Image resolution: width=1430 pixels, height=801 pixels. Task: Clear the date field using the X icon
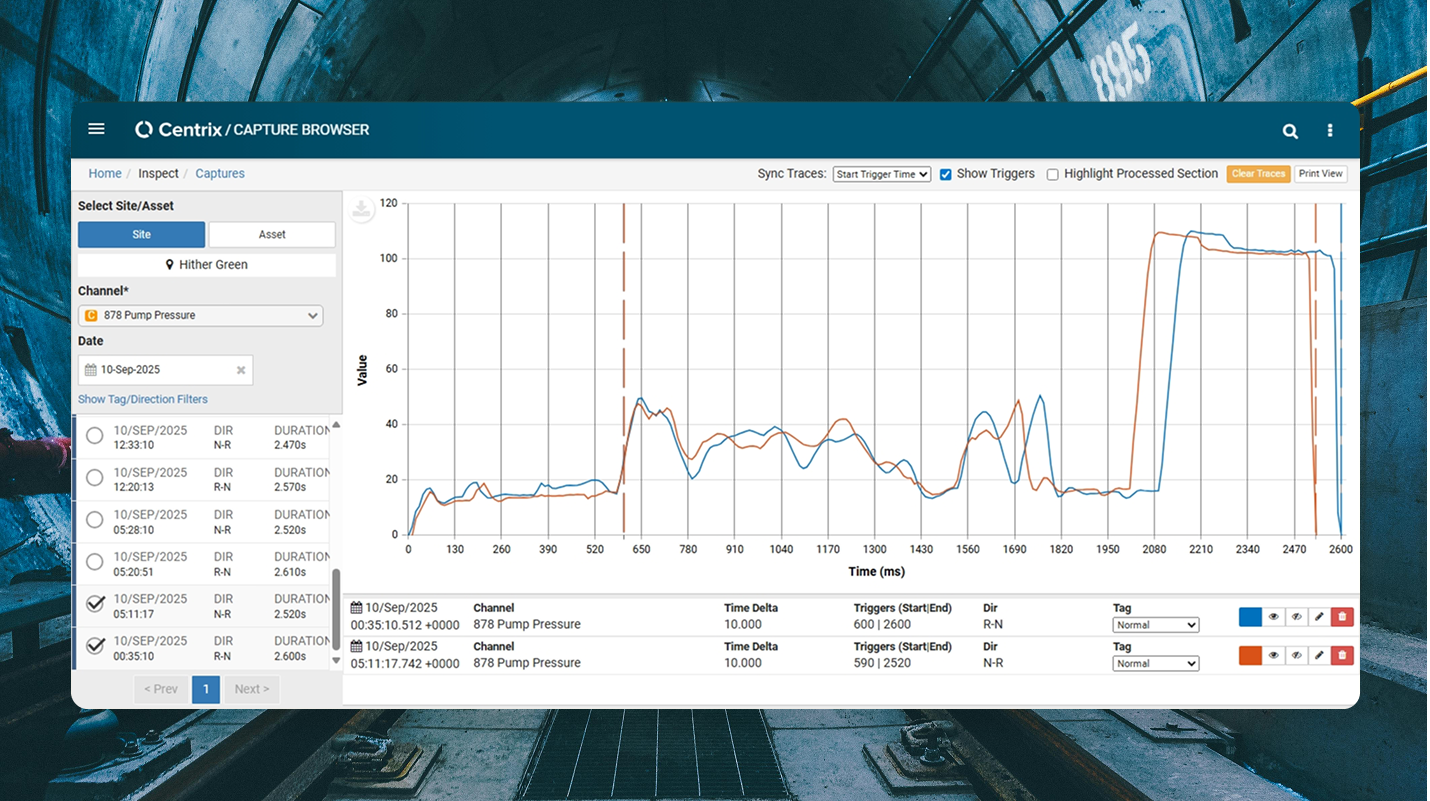pyautogui.click(x=240, y=370)
